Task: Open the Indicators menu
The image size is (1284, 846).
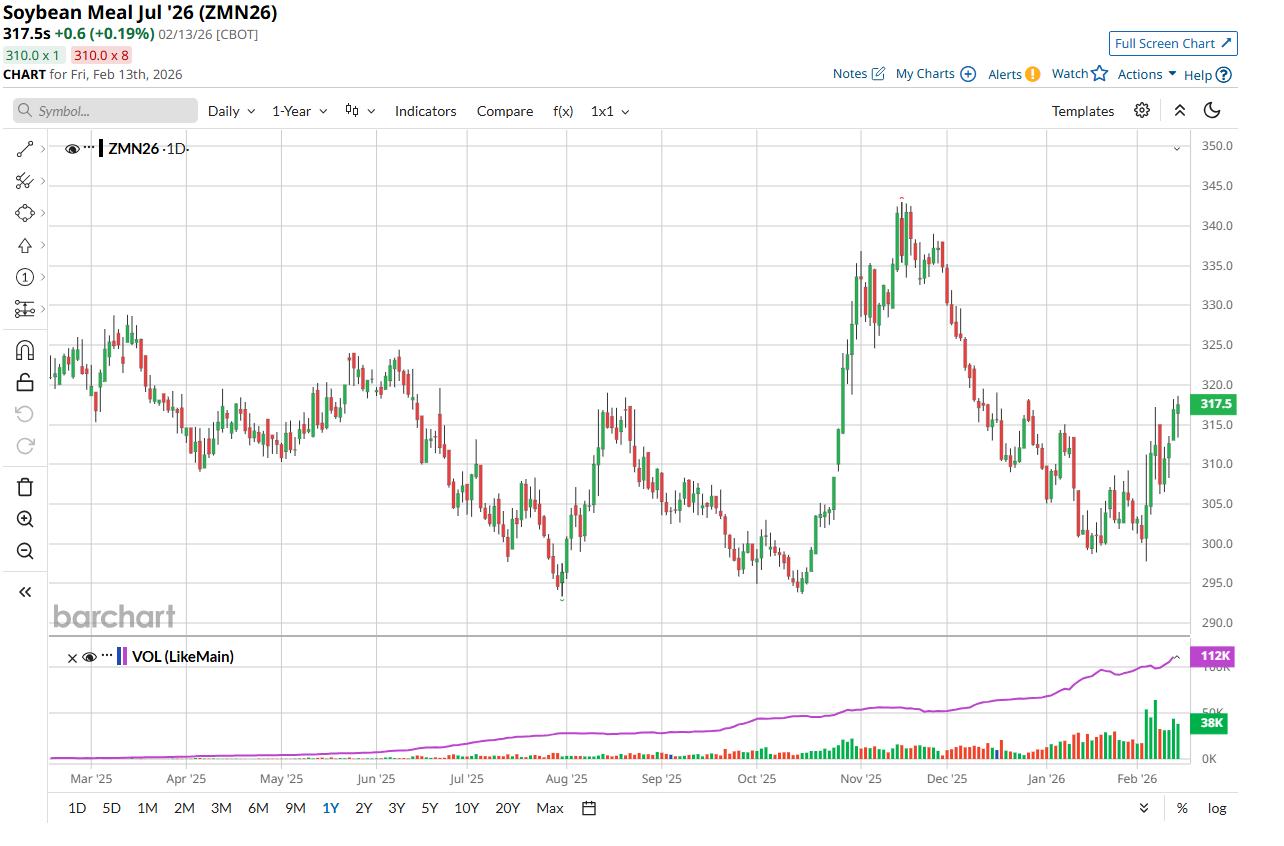Action: click(425, 111)
